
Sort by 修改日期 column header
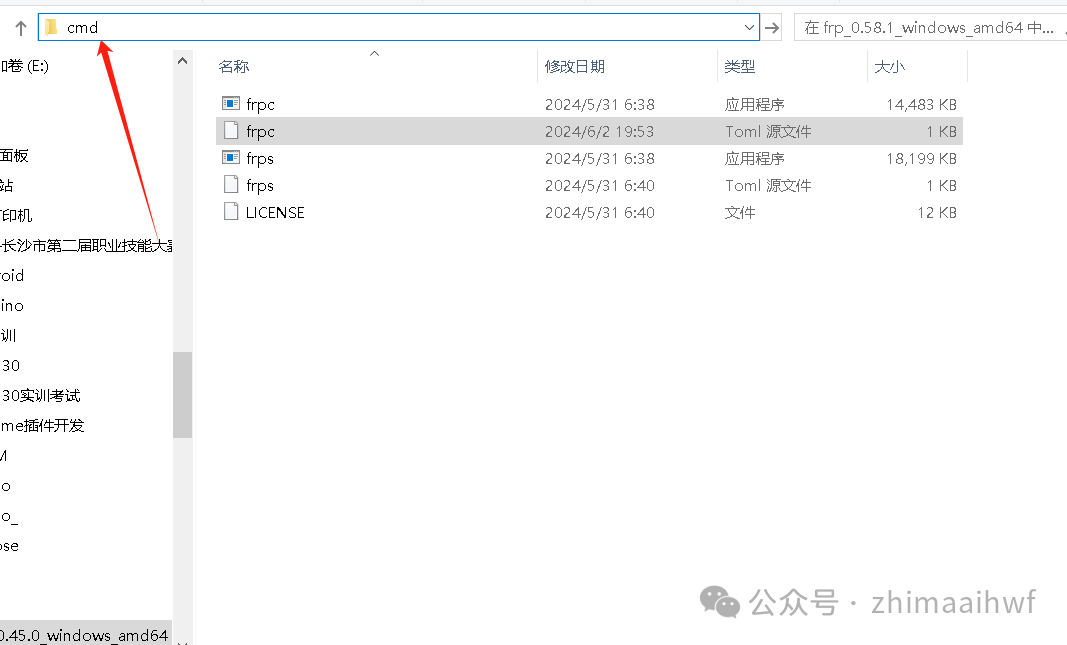(574, 67)
